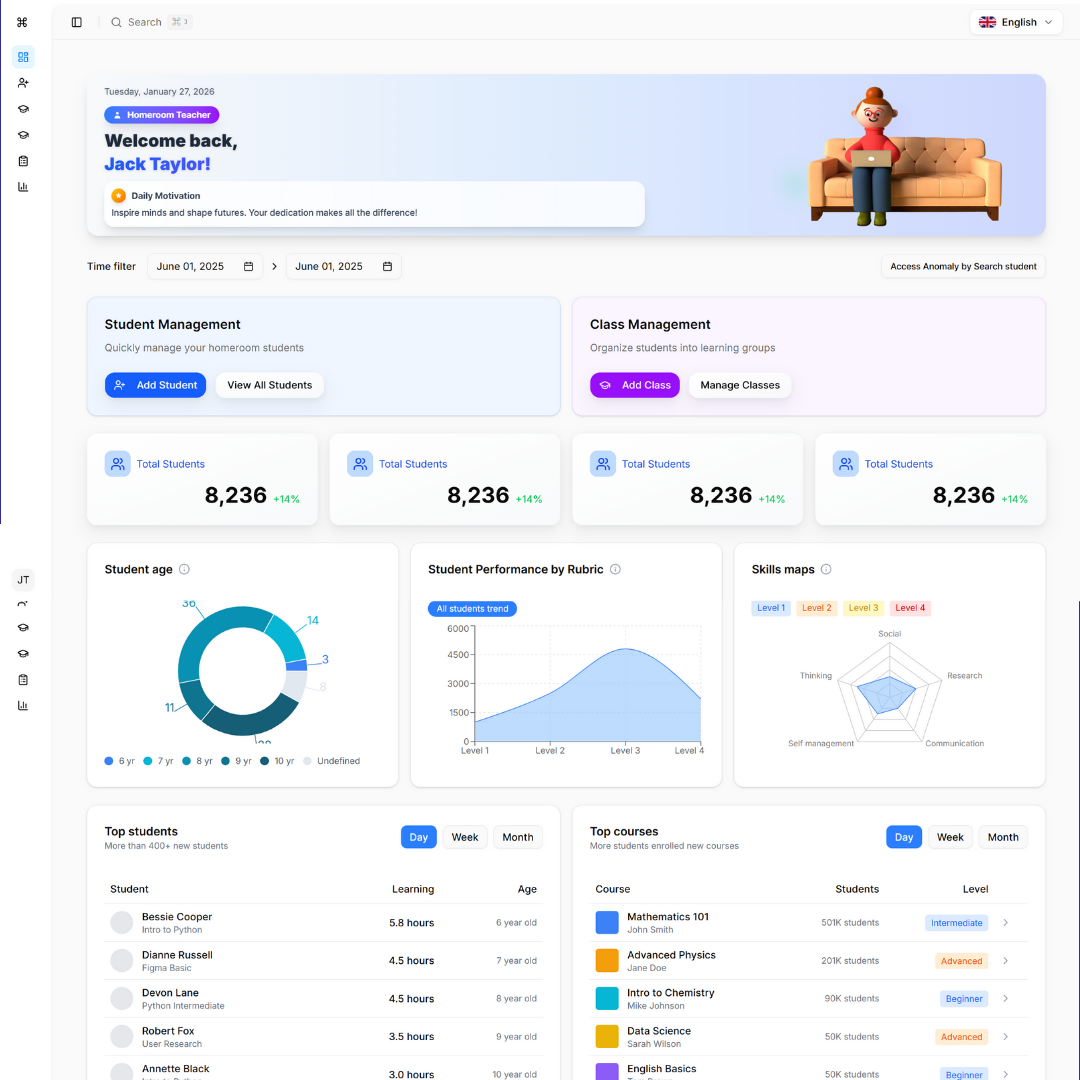Click the Search field in top bar
The image size is (1080, 1080).
[145, 22]
